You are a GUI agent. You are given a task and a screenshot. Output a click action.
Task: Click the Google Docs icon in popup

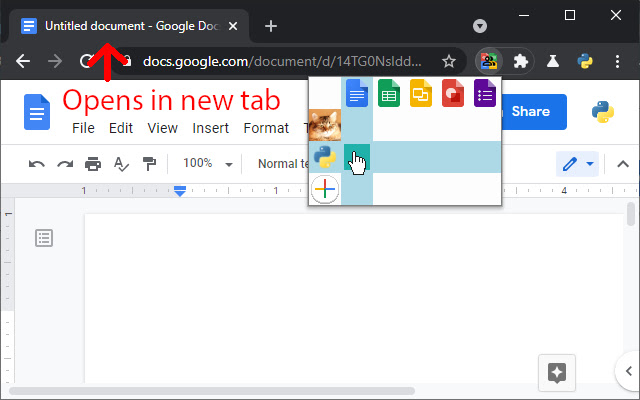[357, 94]
